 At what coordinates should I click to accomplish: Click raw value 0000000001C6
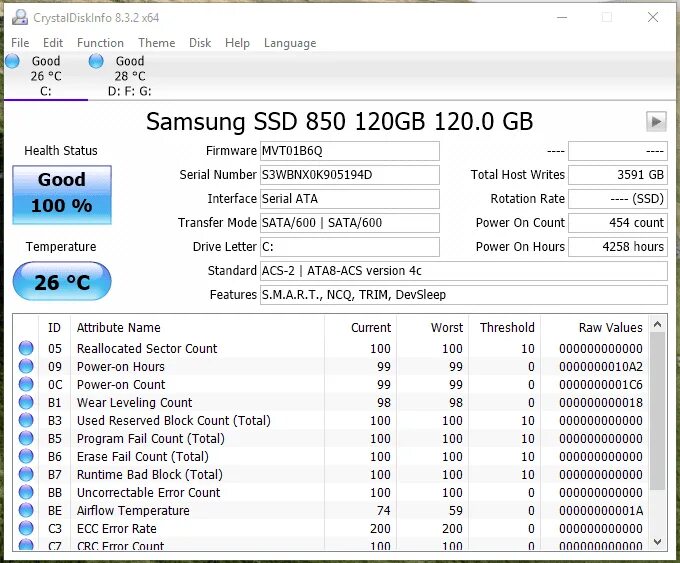point(601,385)
